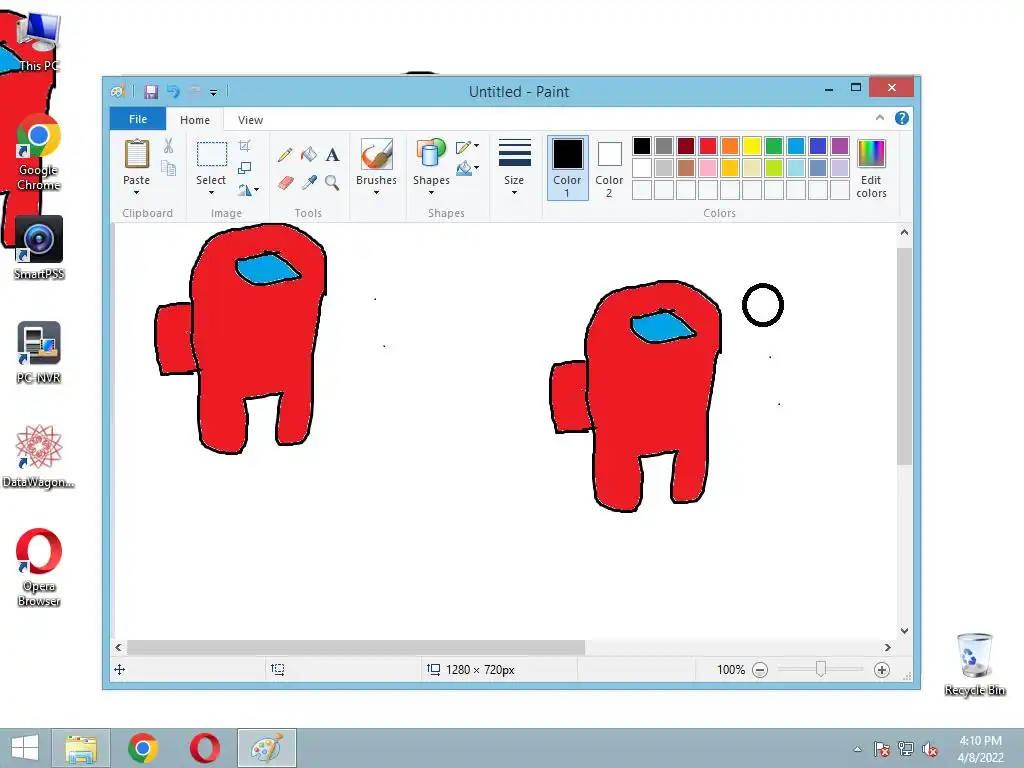The height and width of the screenshot is (768, 1024).
Task: Select the Pencil tool
Action: click(285, 155)
